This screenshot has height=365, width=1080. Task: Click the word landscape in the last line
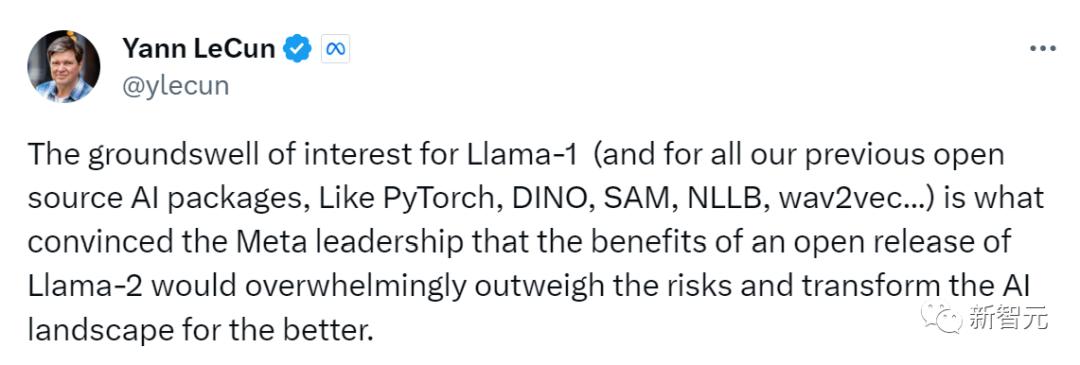101,331
